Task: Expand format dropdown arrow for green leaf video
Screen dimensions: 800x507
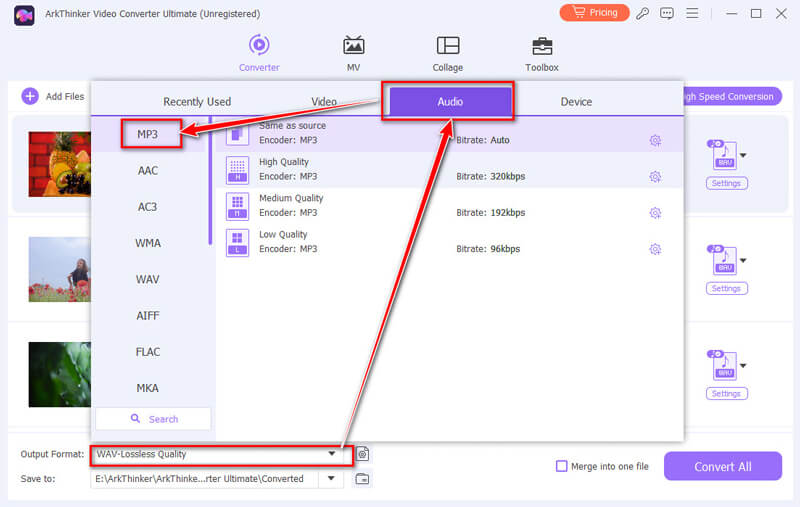Action: coord(743,365)
